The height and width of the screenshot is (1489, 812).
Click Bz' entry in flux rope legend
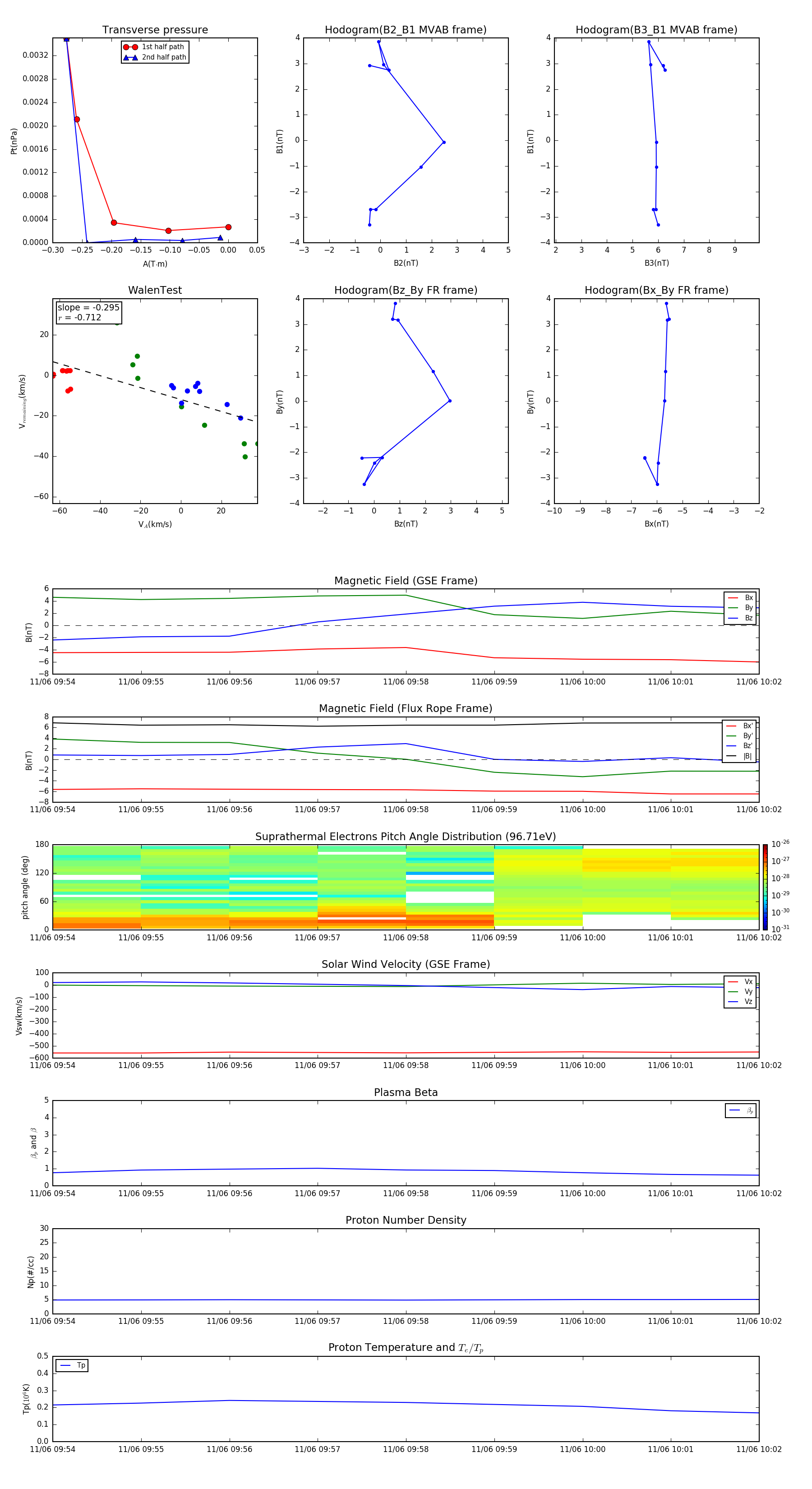click(x=739, y=746)
